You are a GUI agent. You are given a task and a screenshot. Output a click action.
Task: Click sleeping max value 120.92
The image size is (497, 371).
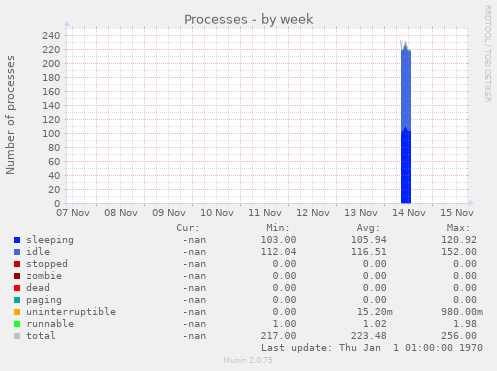pos(459,240)
